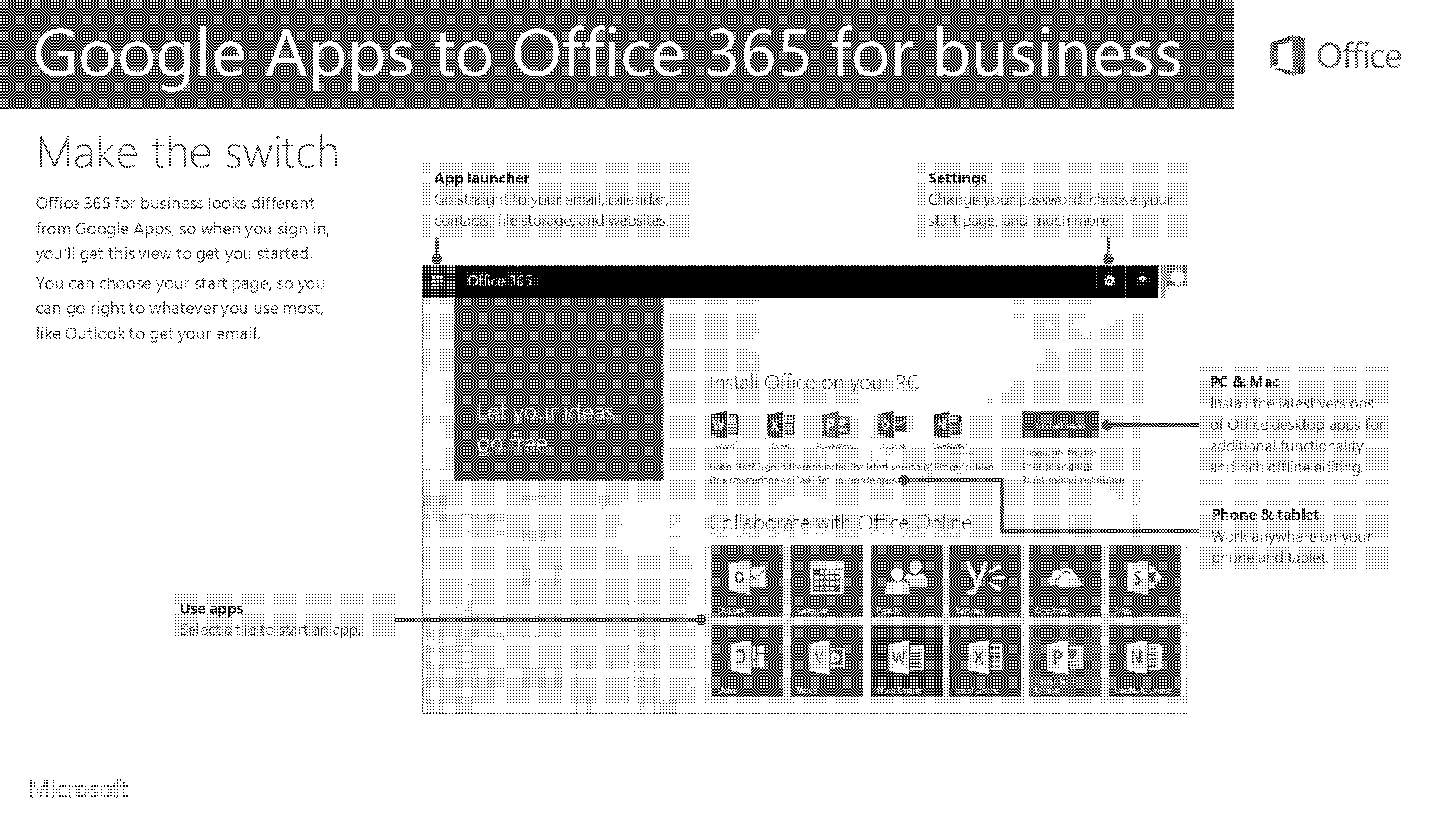
Task: Select Calendar app tile
Action: click(825, 580)
